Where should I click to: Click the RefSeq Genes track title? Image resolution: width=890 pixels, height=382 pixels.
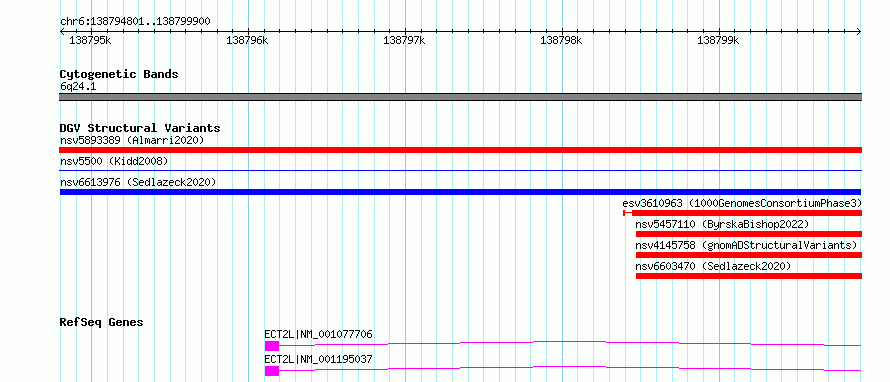pyautogui.click(x=102, y=322)
